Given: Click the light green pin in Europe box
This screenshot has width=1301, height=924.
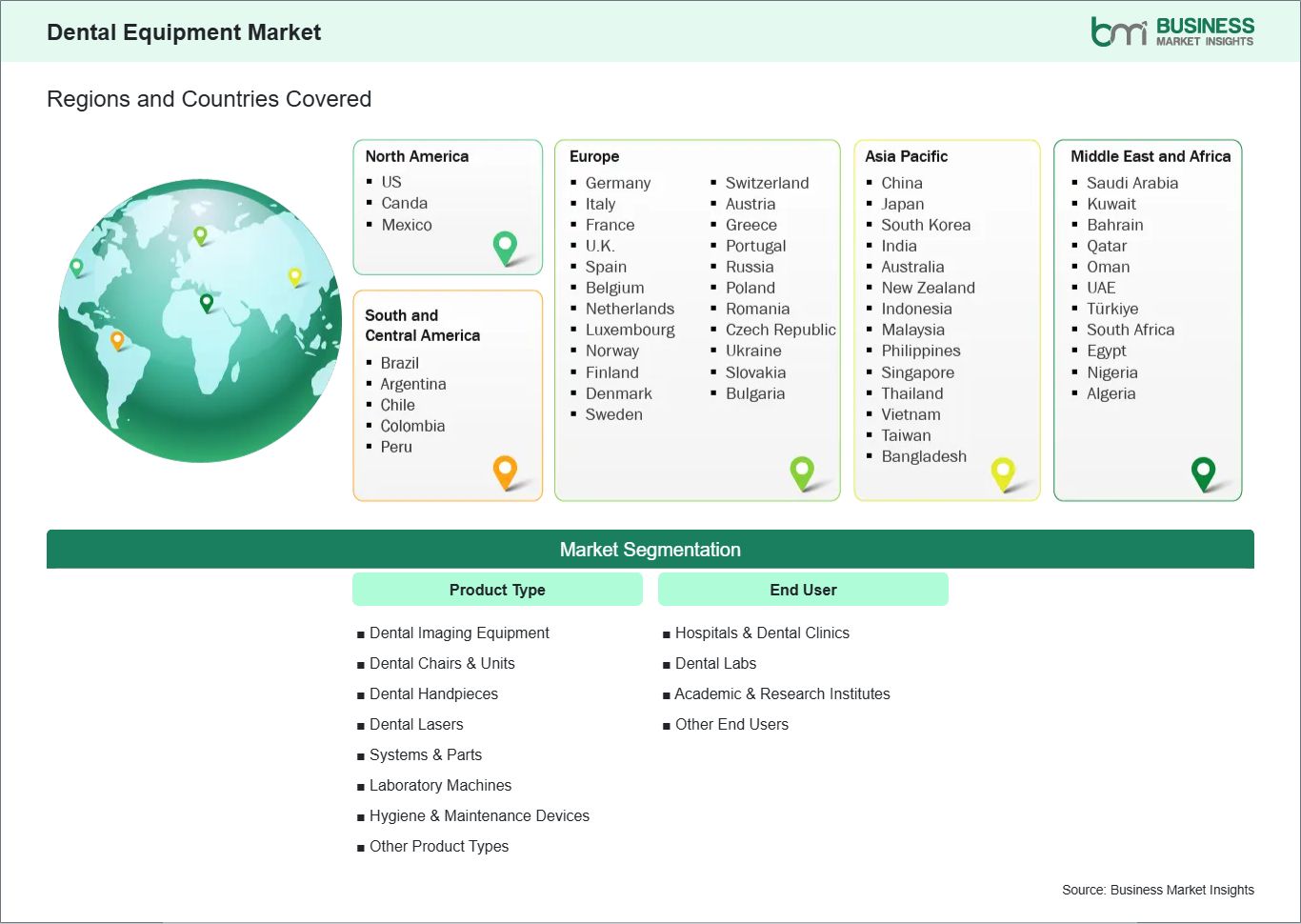Looking at the screenshot, I should point(802,472).
